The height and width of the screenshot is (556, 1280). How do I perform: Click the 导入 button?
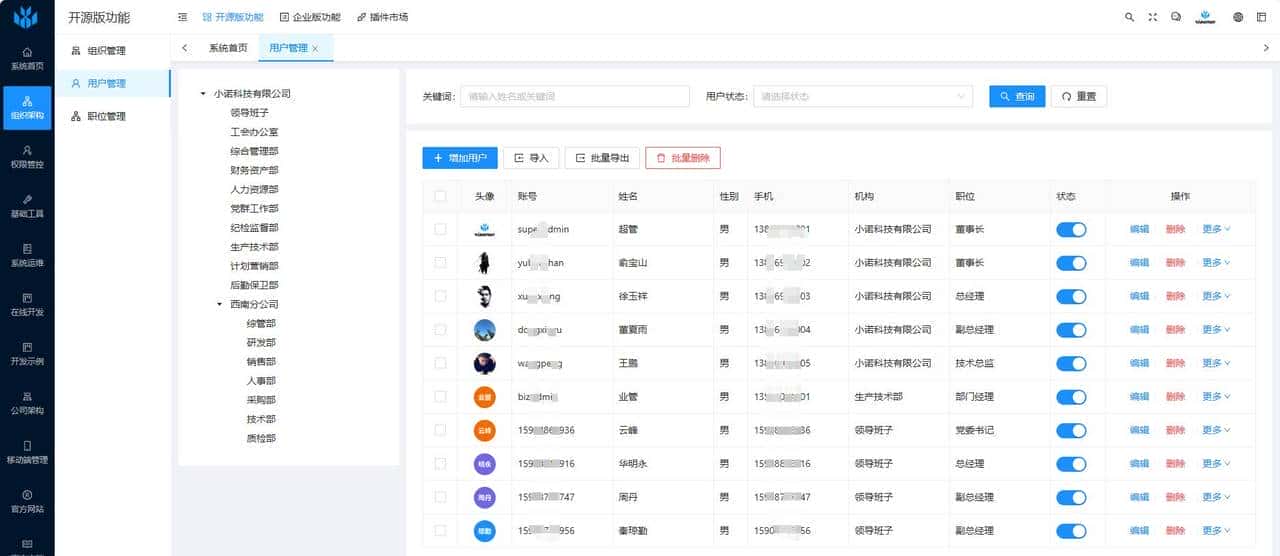(530, 158)
